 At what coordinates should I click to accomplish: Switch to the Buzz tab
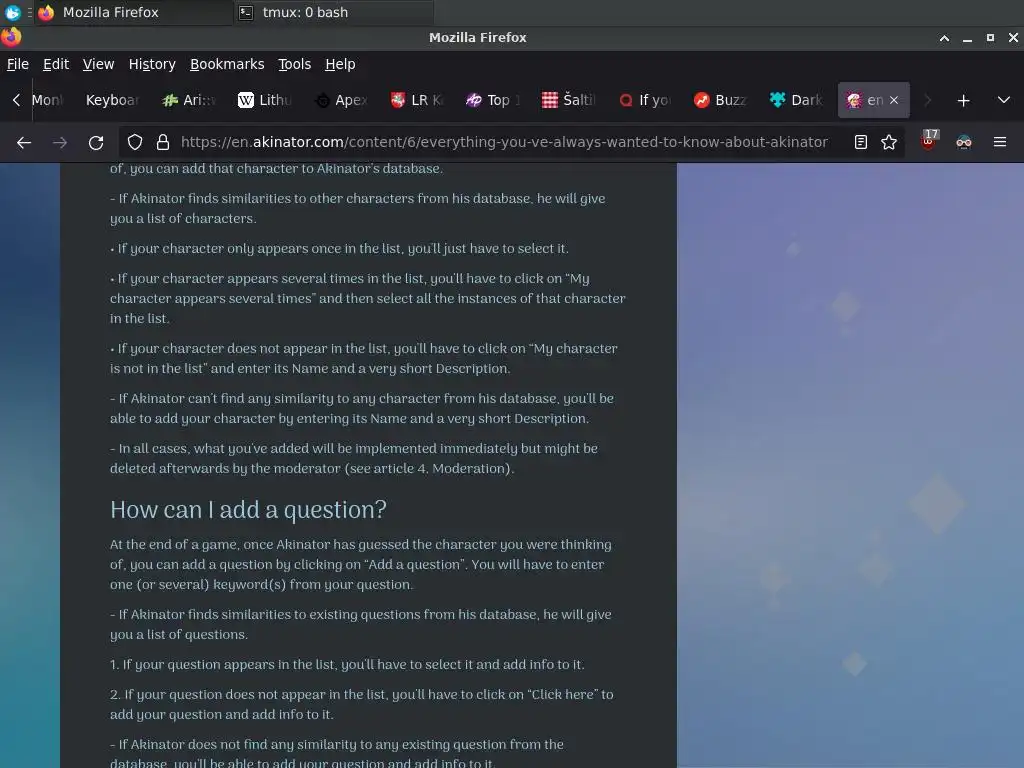pyautogui.click(x=720, y=100)
